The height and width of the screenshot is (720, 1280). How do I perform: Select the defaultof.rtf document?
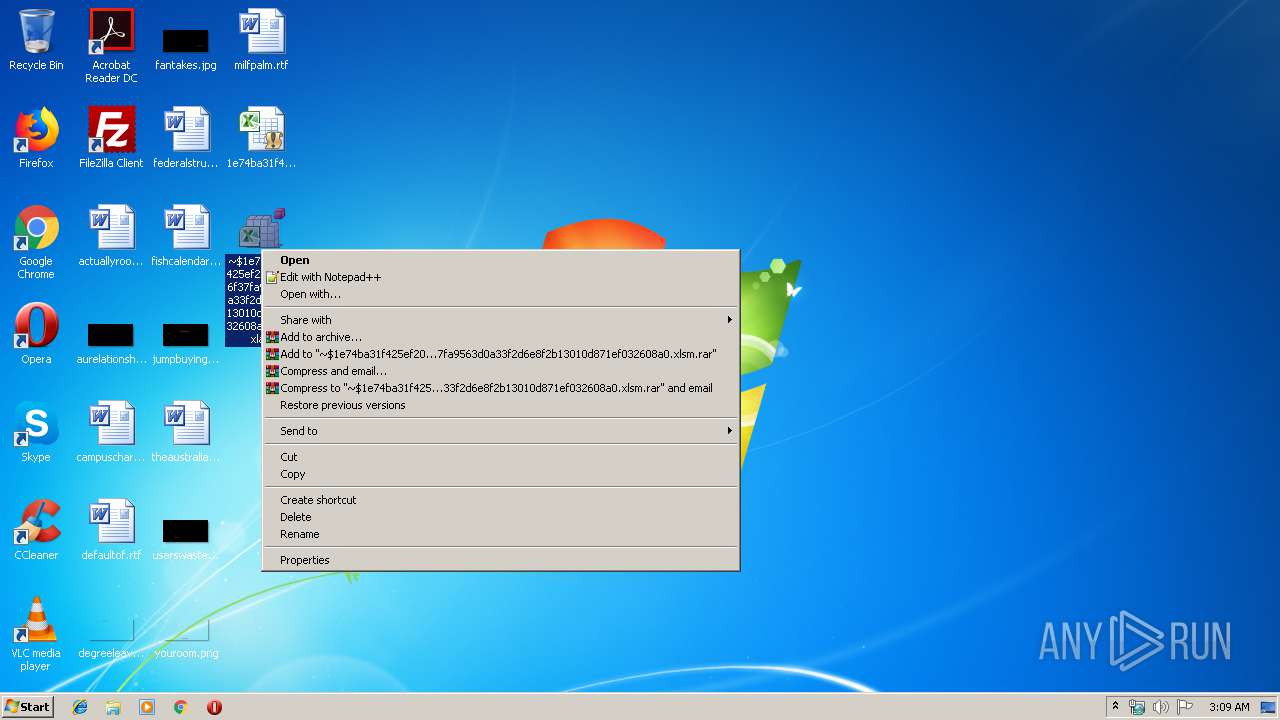111,530
